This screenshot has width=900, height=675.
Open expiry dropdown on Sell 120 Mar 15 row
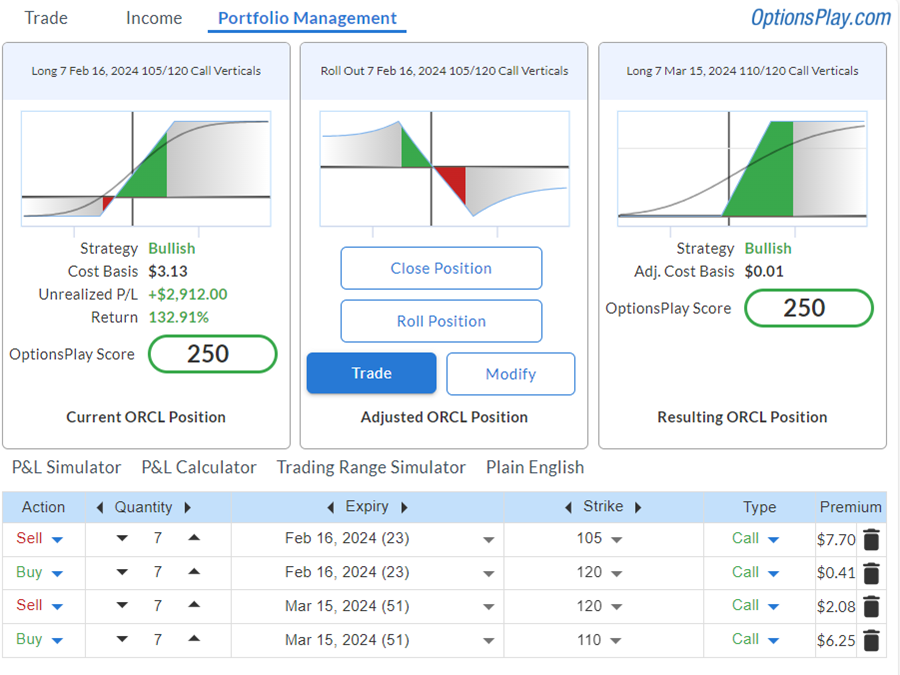(x=488, y=607)
